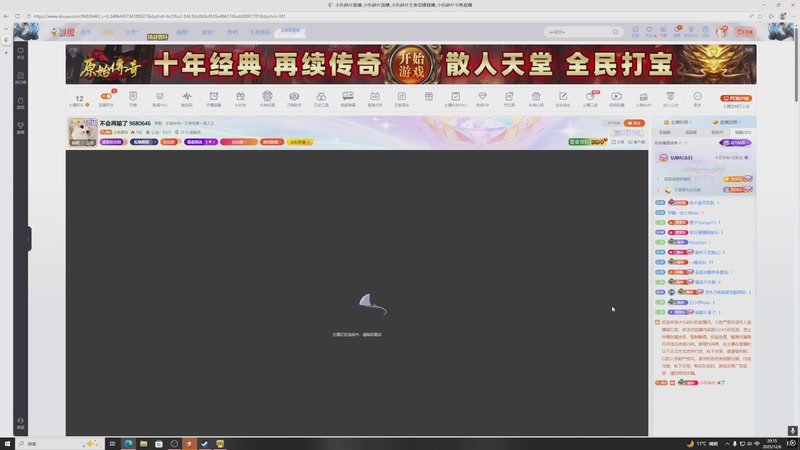
Task: Click the orange 开播 button in header
Action: pyautogui.click(x=745, y=32)
